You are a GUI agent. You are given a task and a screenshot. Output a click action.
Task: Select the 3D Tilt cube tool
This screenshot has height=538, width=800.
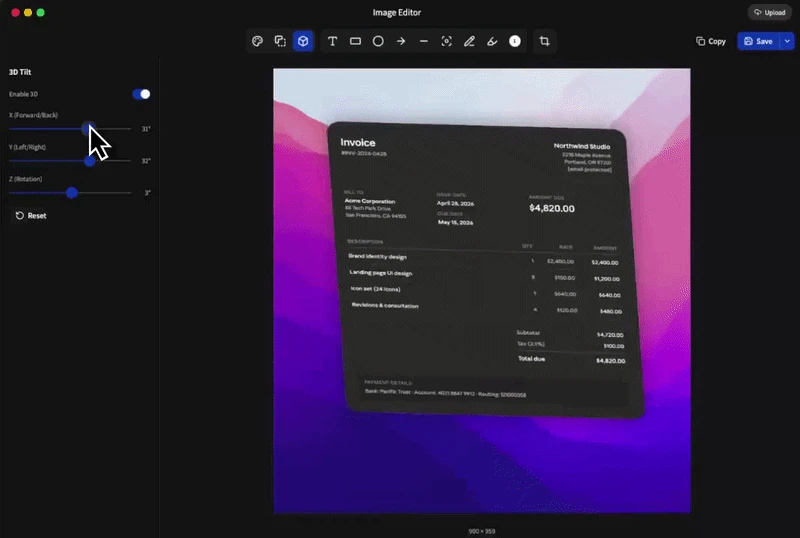[x=303, y=41]
